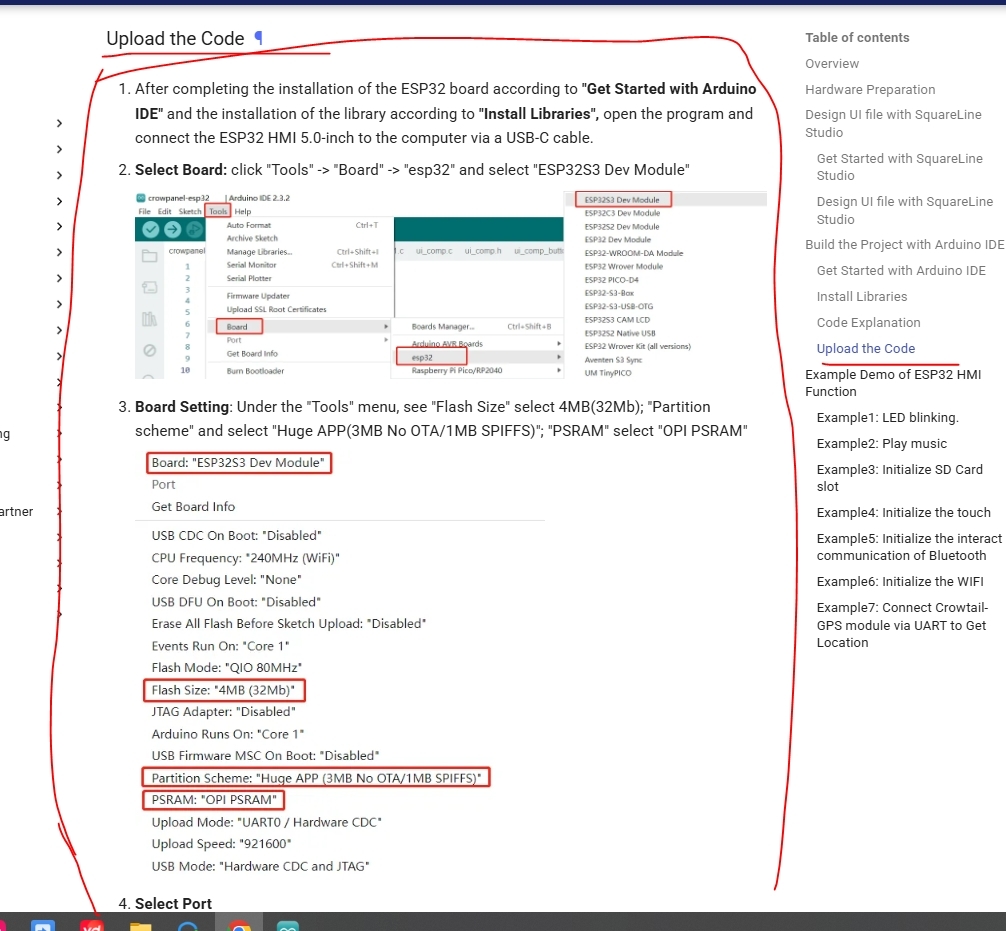Click the permalink pilcrow beside Upload the Code heading

pyautogui.click(x=258, y=38)
